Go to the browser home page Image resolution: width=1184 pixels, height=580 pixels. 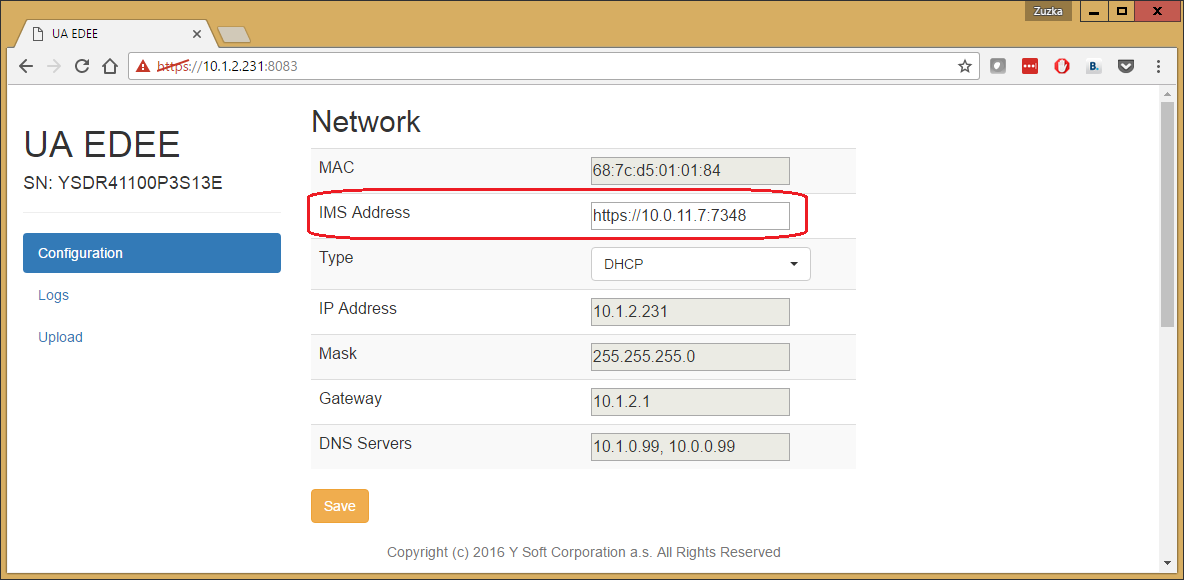(x=110, y=66)
